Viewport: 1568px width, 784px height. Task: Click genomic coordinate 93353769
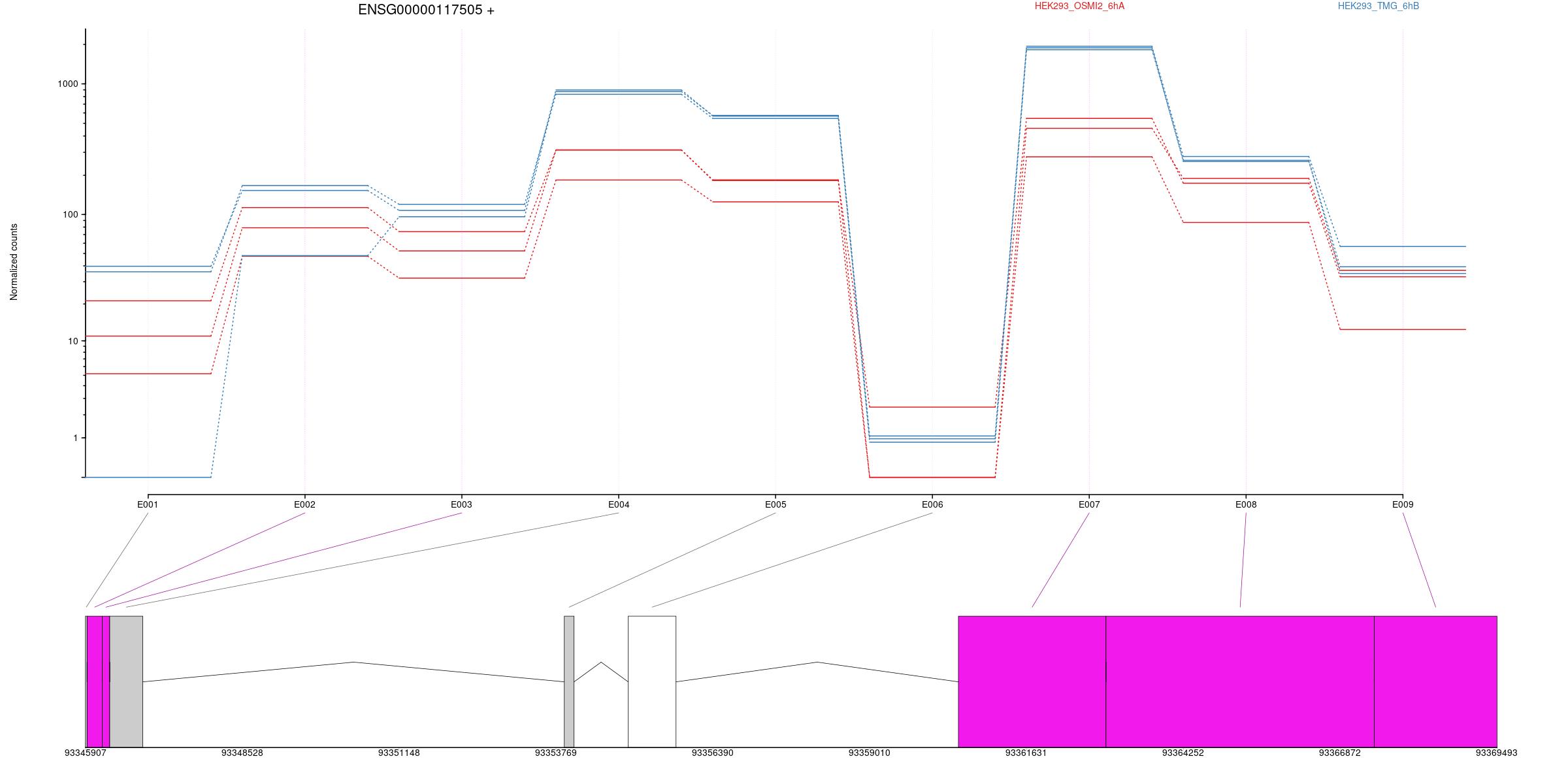pos(556,753)
